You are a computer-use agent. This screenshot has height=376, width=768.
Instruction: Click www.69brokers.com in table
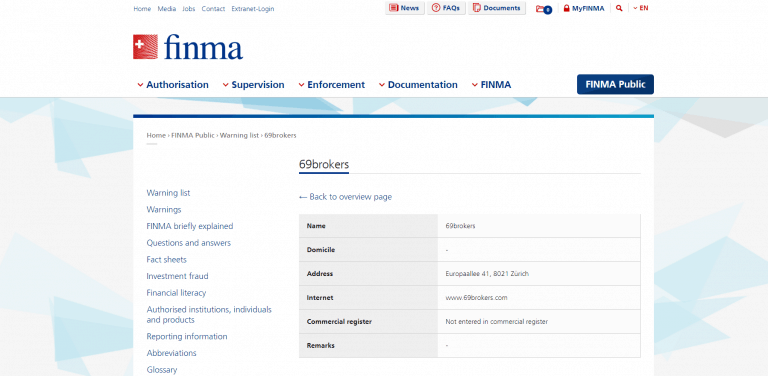[476, 298]
